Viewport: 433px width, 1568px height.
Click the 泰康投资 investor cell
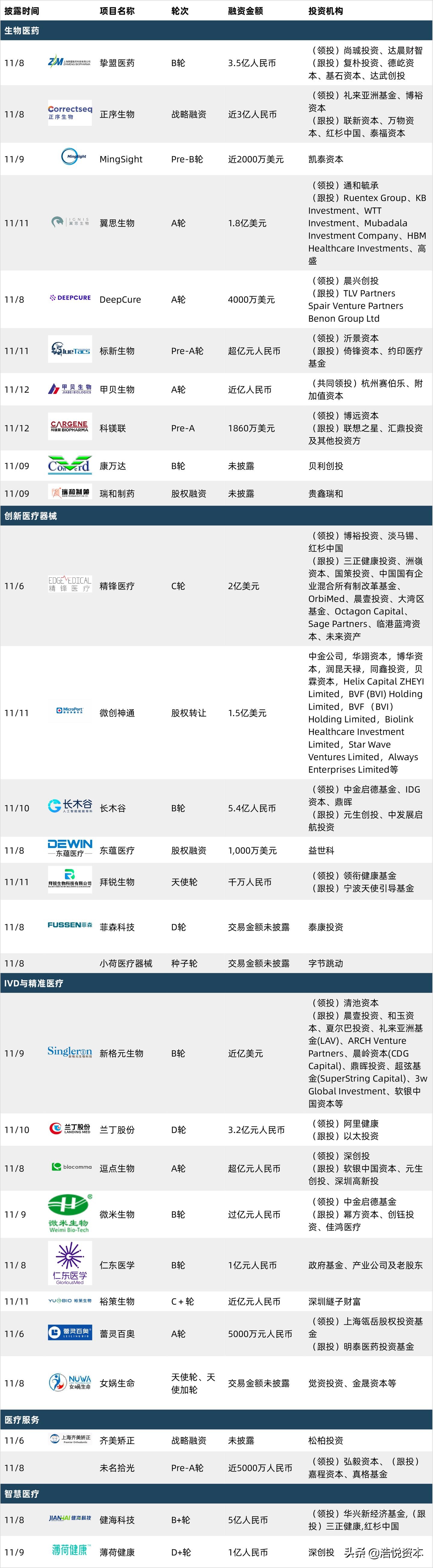tap(326, 927)
